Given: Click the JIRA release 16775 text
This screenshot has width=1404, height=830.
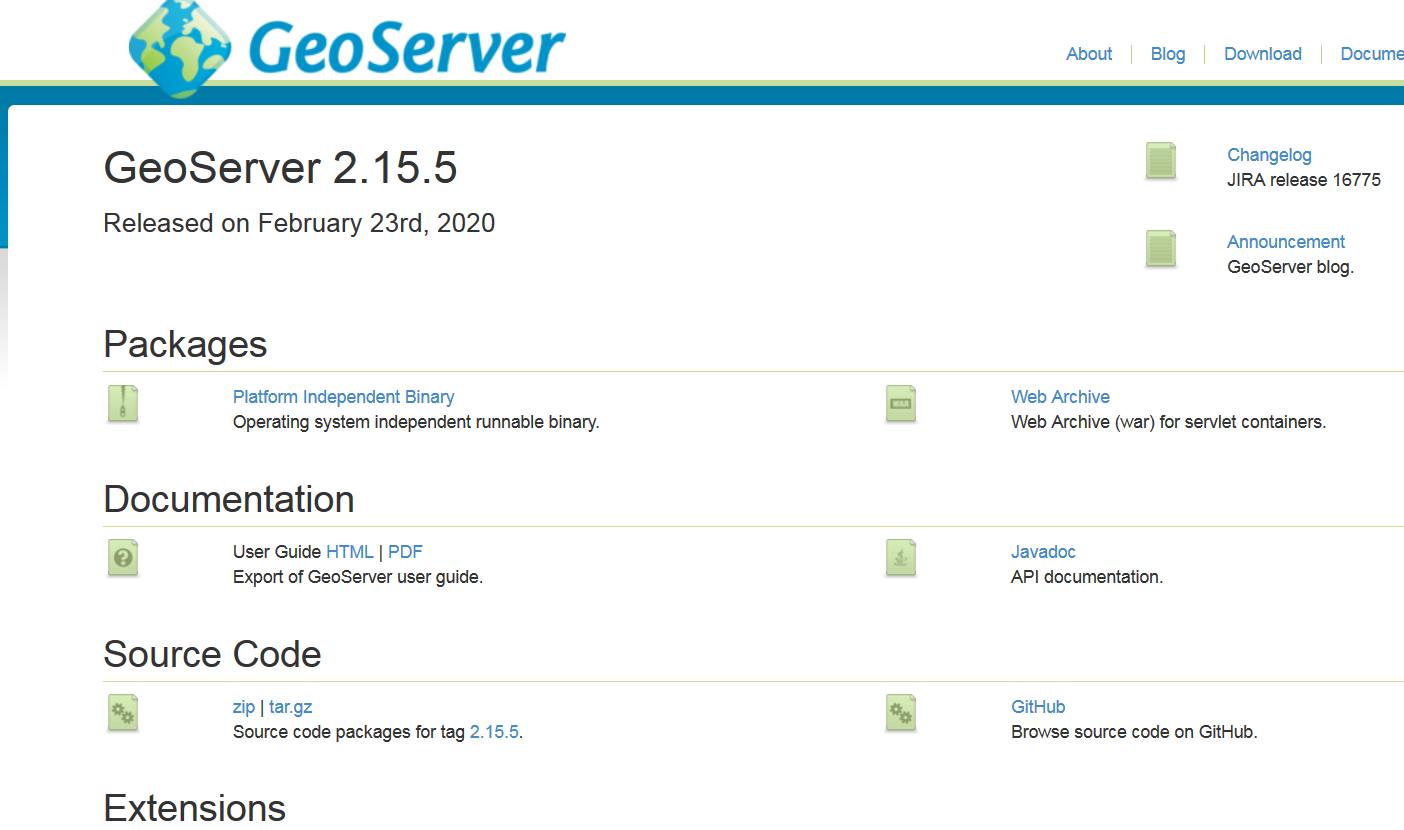Looking at the screenshot, I should 1304,180.
